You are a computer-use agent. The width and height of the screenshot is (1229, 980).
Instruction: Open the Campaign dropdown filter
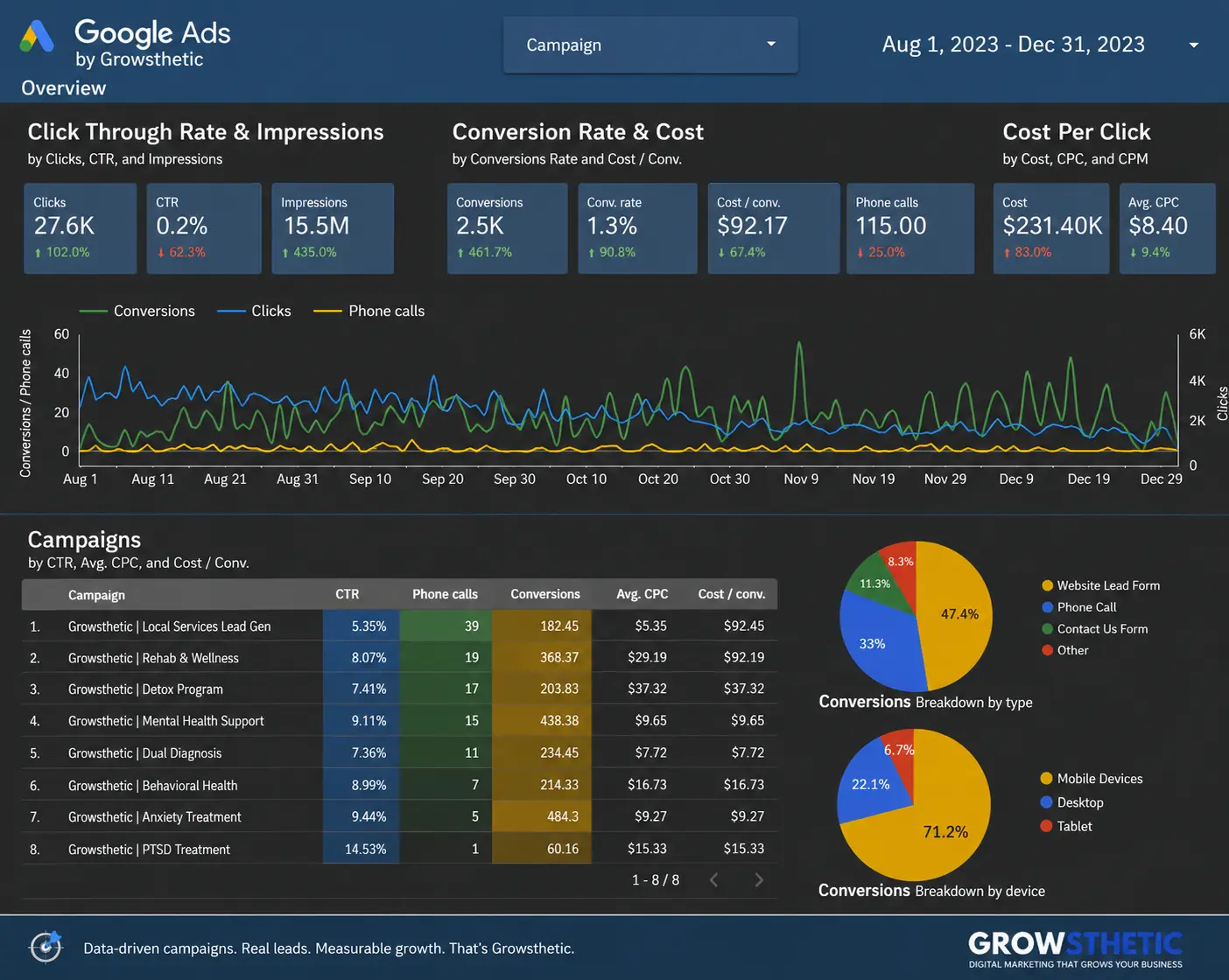[x=650, y=45]
